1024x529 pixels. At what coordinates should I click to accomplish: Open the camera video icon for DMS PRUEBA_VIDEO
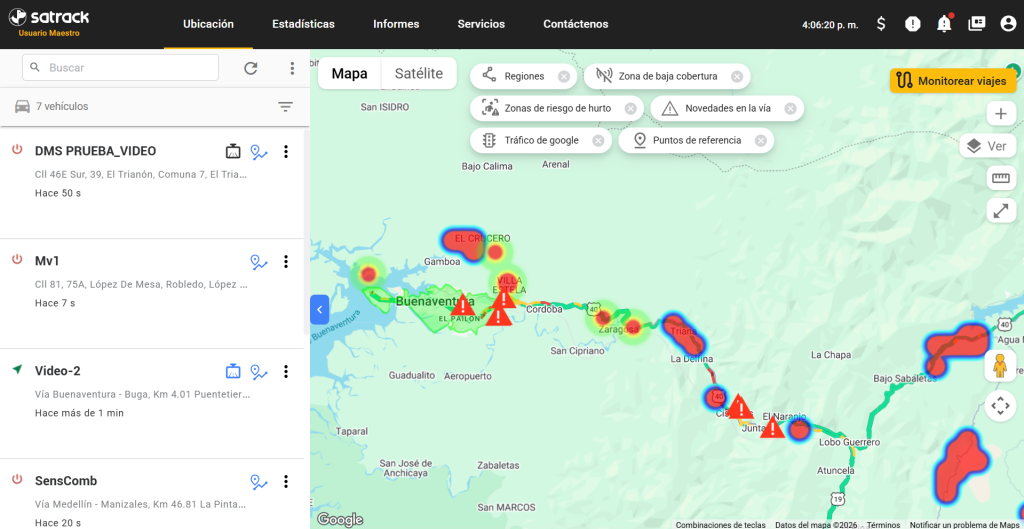[x=233, y=152]
